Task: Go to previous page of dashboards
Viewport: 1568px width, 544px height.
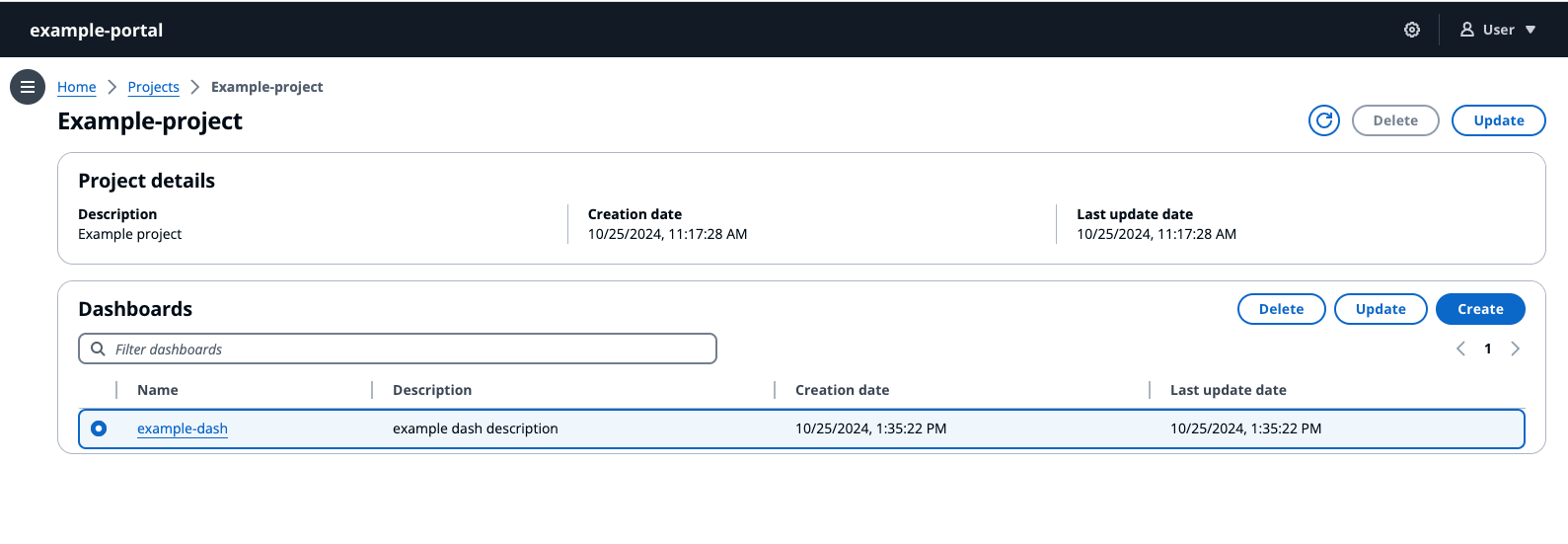Action: 1460,349
